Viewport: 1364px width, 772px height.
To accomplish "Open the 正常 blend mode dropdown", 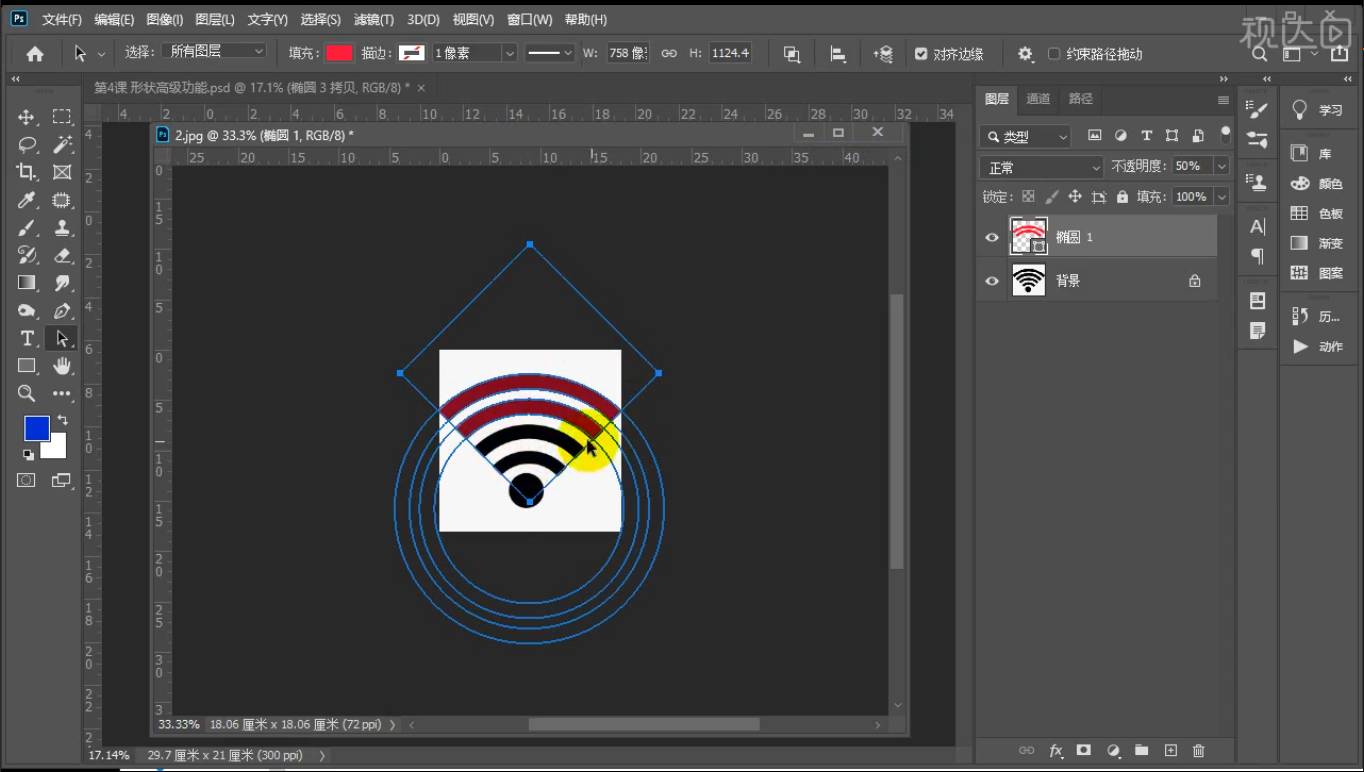I will [x=1041, y=167].
